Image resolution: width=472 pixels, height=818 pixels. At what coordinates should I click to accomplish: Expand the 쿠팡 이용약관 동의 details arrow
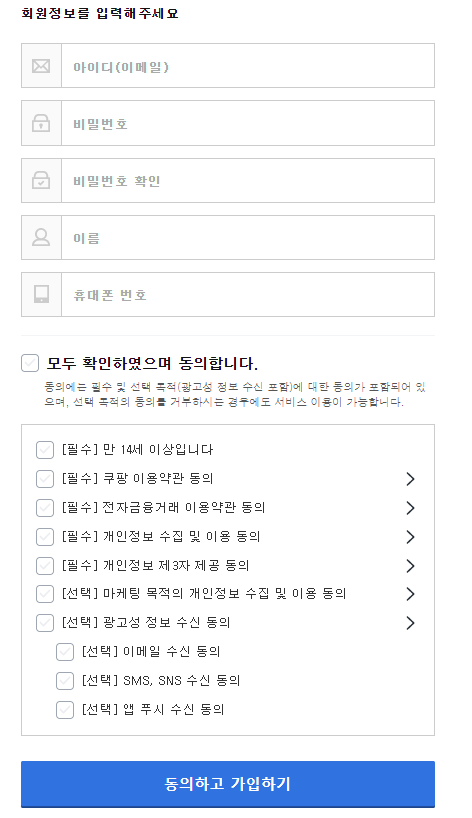point(410,479)
